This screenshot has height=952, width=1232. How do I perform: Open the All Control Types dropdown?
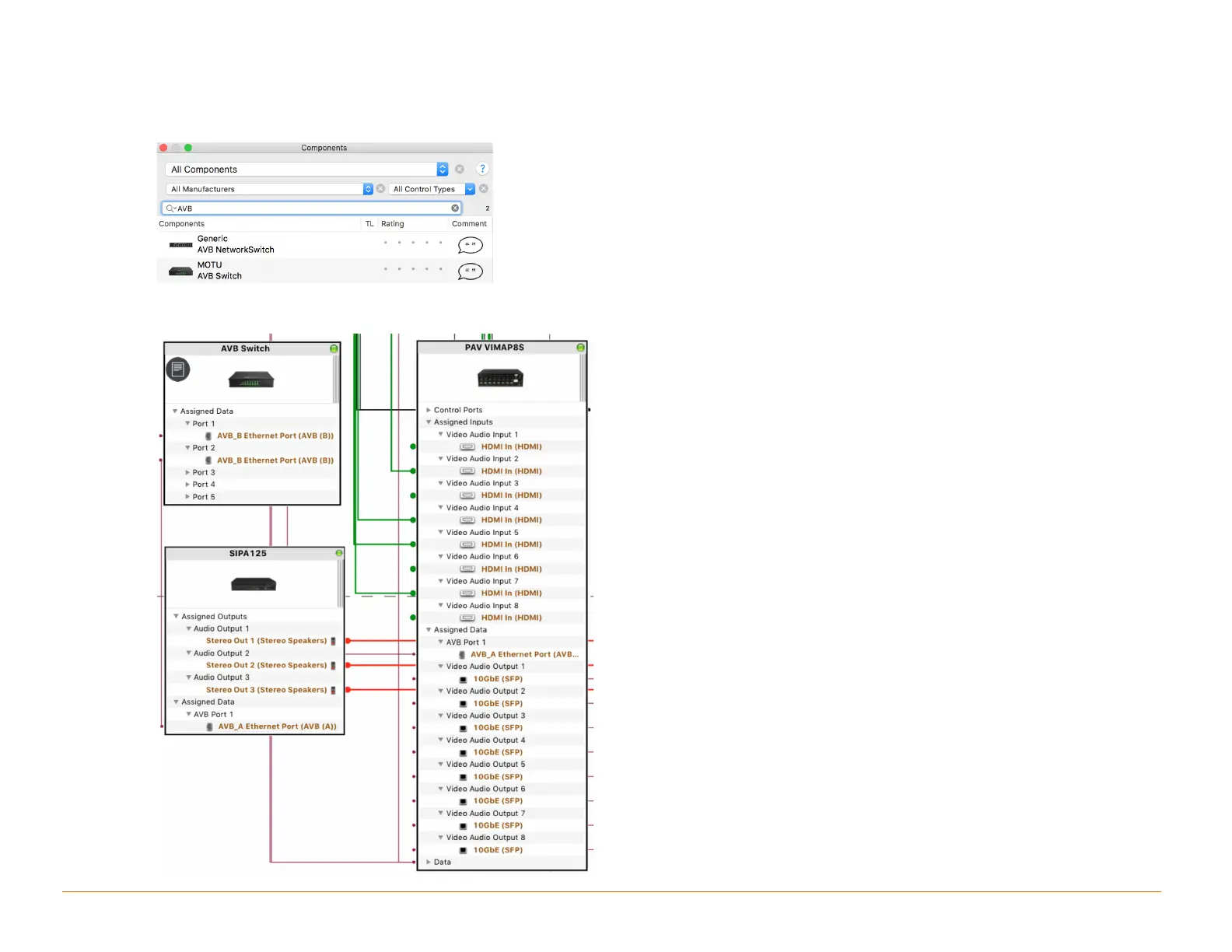coord(432,189)
